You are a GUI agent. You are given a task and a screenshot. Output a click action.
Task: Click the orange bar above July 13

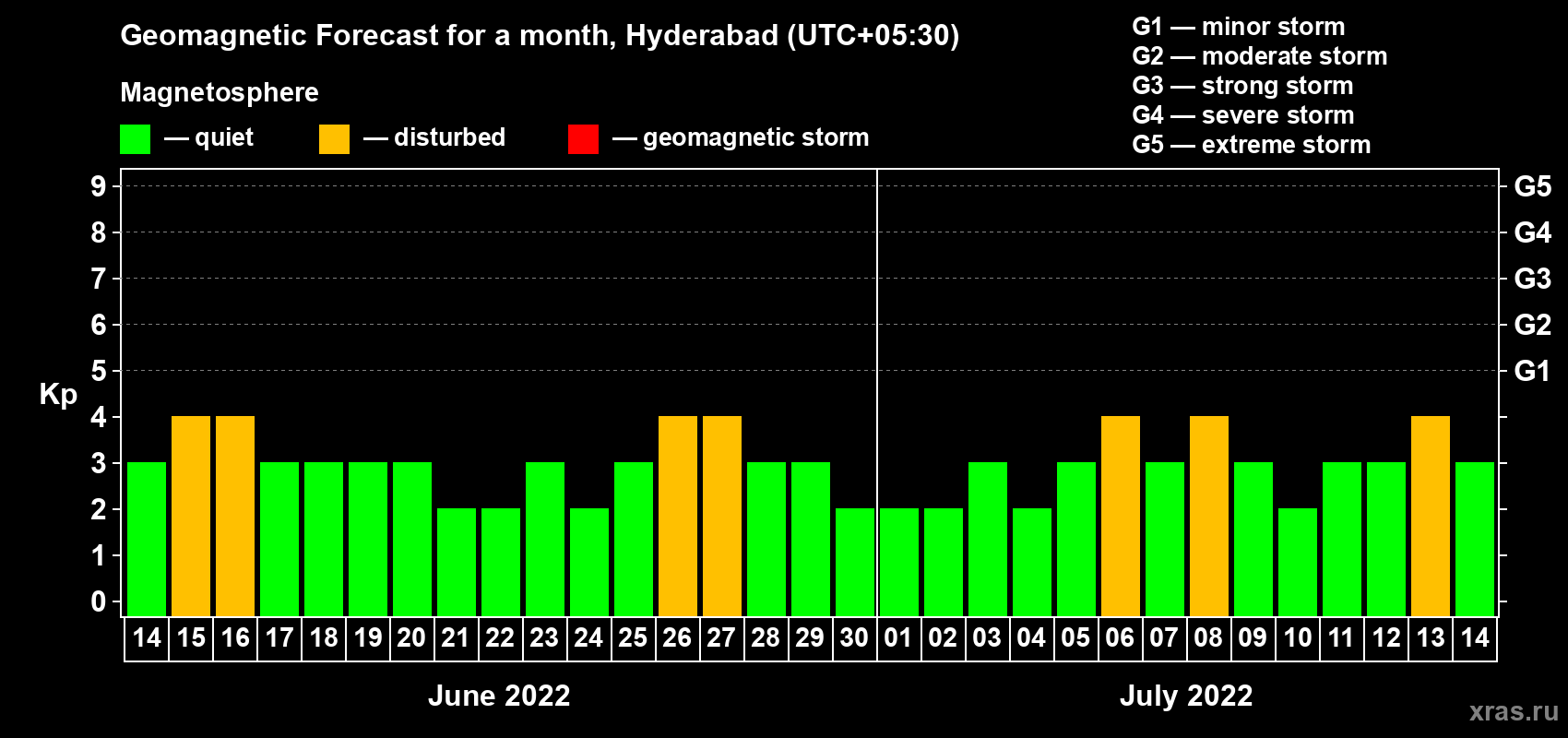[1431, 516]
